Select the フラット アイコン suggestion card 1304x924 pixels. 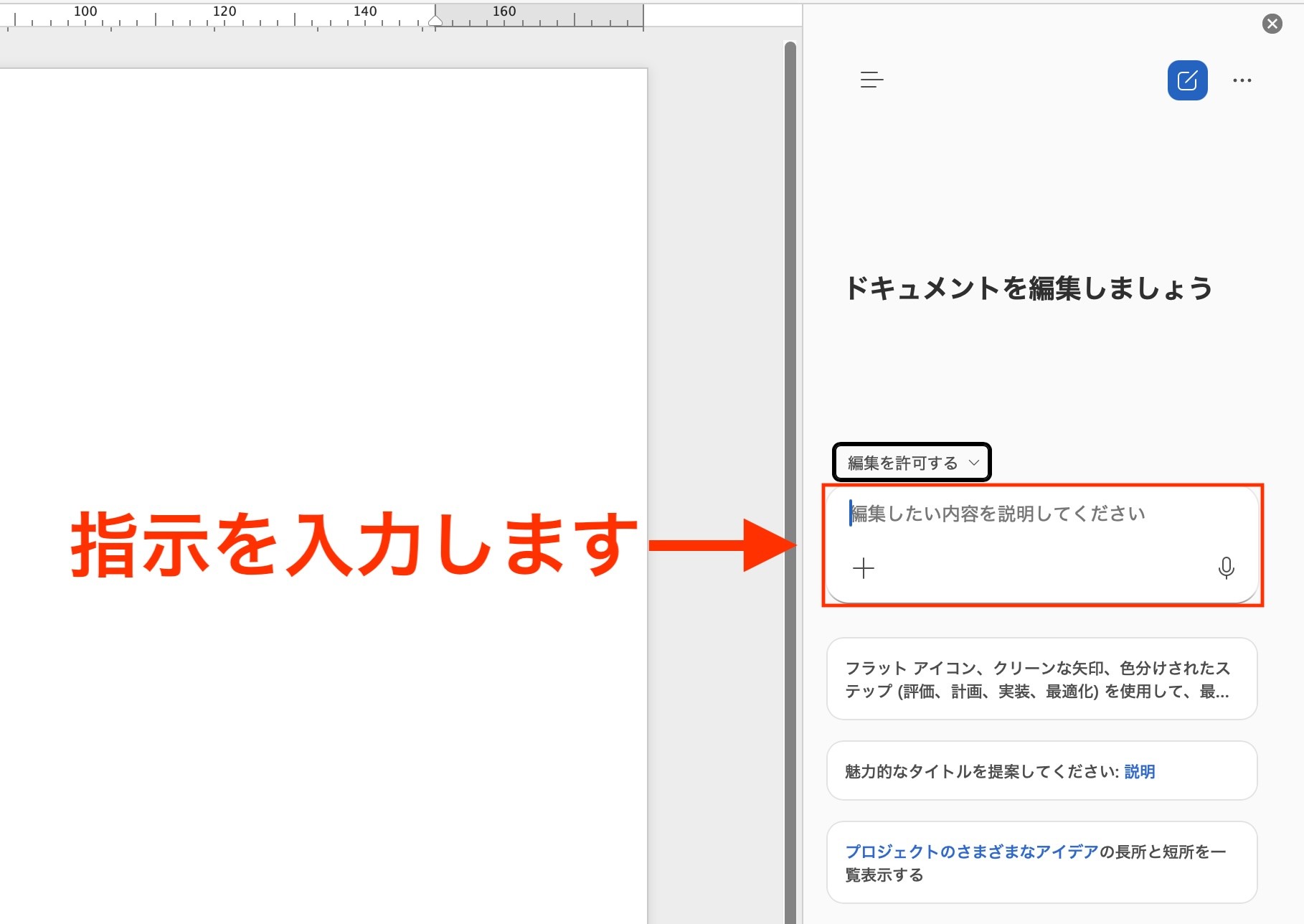click(1041, 679)
